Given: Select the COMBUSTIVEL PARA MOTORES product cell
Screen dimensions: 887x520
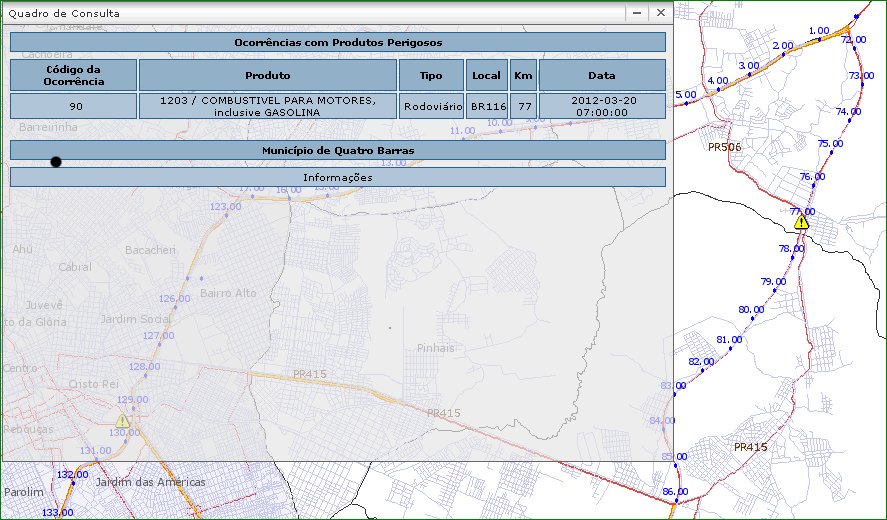Looking at the screenshot, I should point(267,106).
